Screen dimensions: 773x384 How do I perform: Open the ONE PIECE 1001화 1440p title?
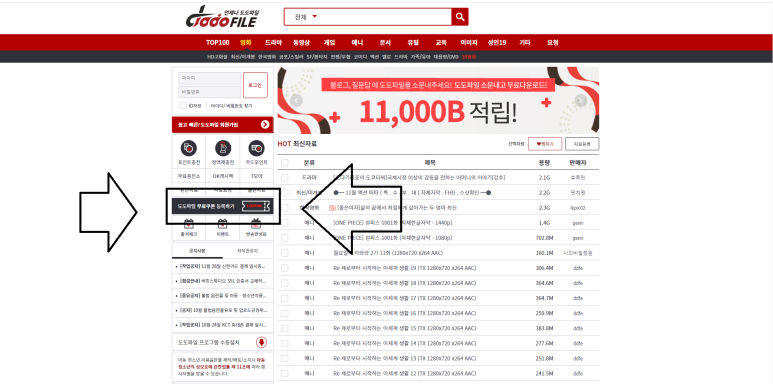393,223
